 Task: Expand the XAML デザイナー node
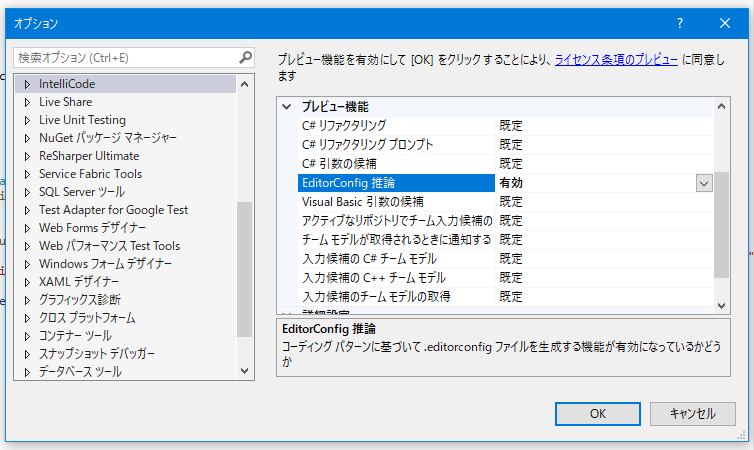27,282
